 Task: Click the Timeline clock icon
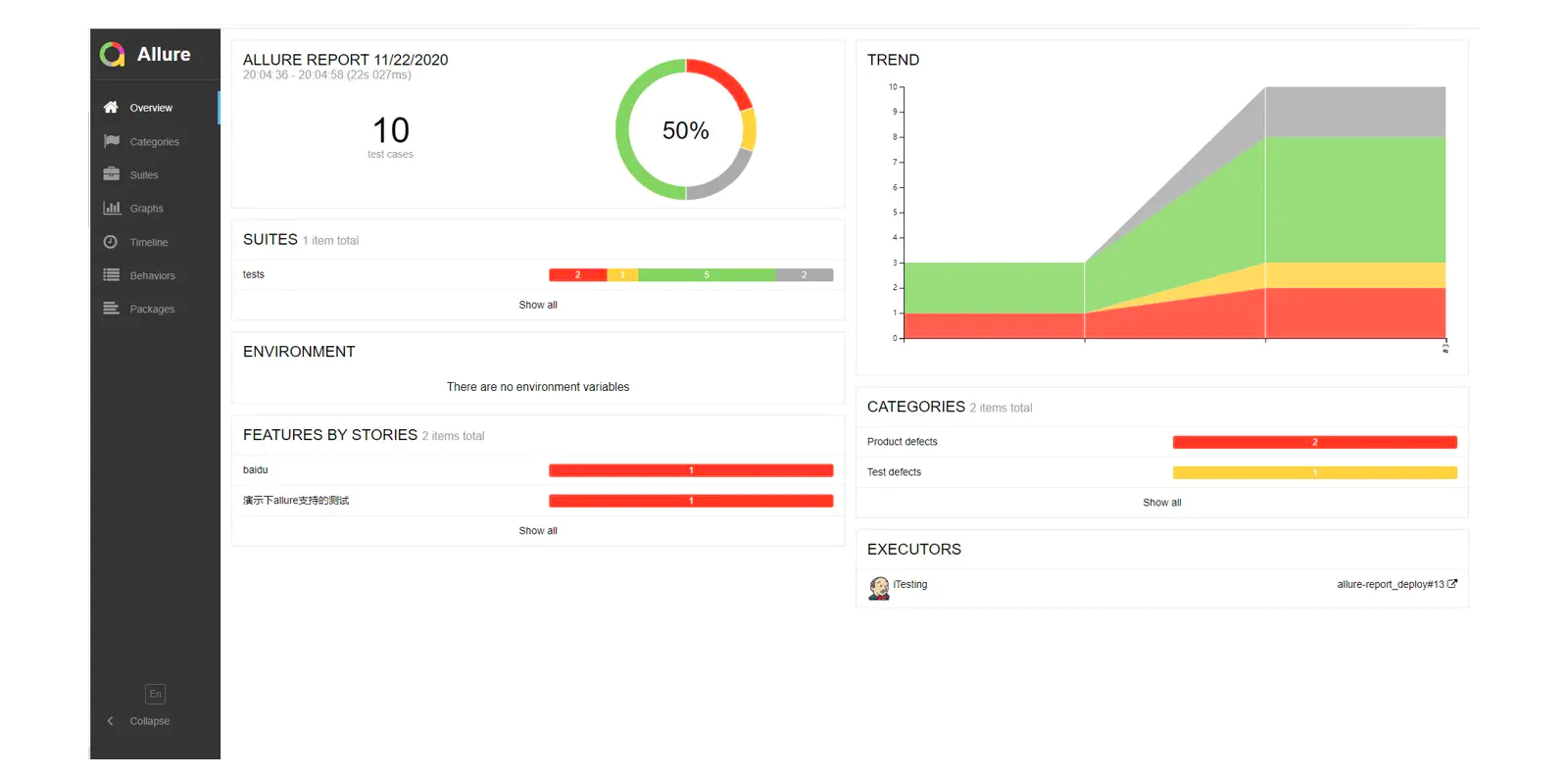click(111, 242)
